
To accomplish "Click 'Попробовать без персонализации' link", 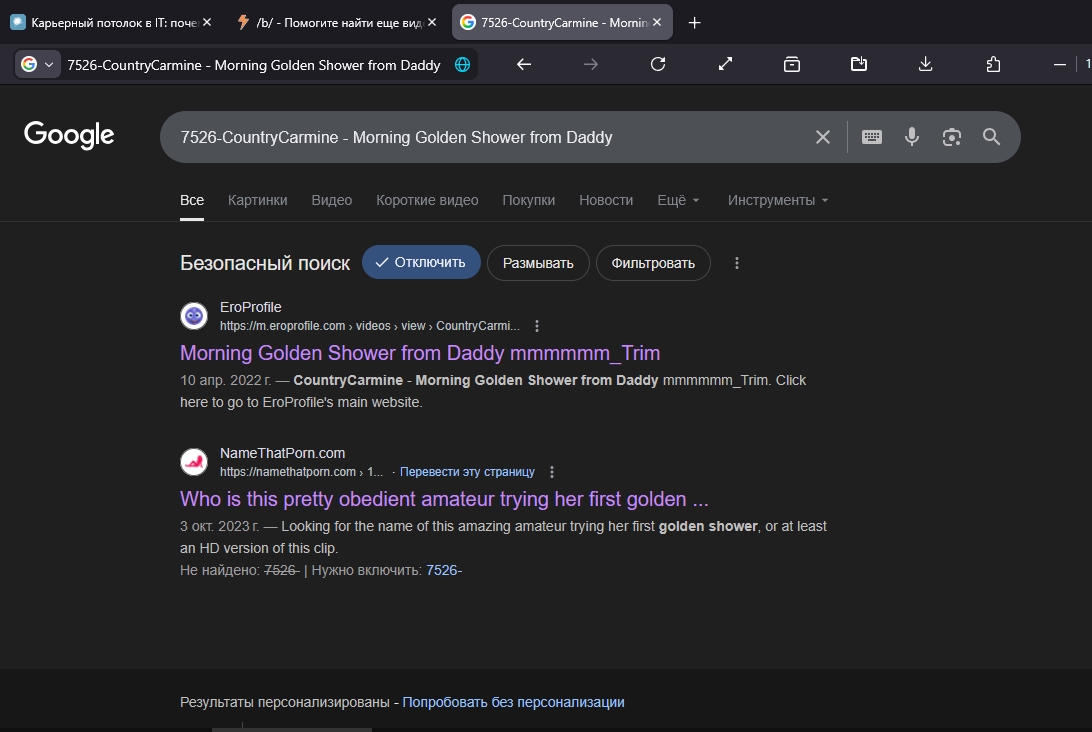I will click(x=513, y=702).
